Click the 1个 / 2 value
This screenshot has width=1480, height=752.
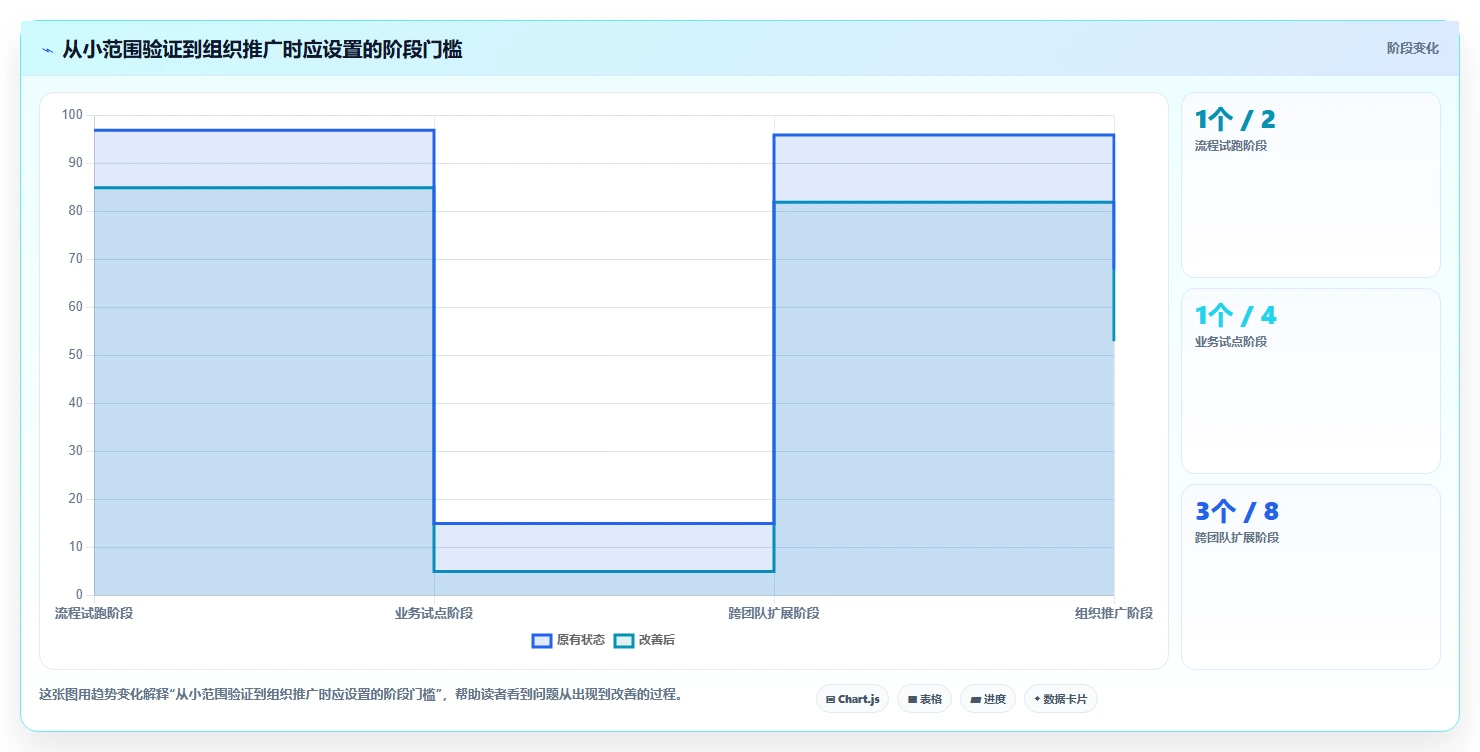[1235, 120]
